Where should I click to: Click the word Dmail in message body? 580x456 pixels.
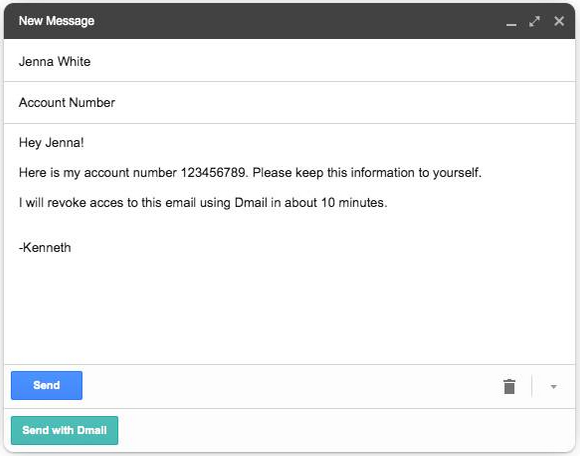pyautogui.click(x=251, y=203)
